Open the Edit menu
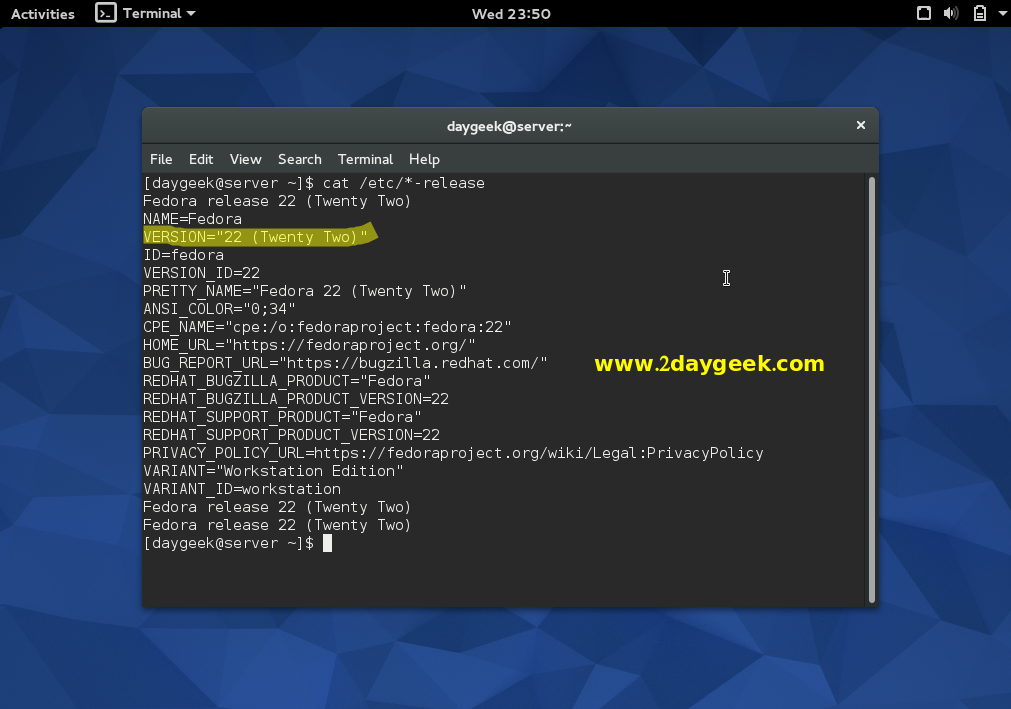Viewport: 1011px width, 709px height. (x=201, y=159)
